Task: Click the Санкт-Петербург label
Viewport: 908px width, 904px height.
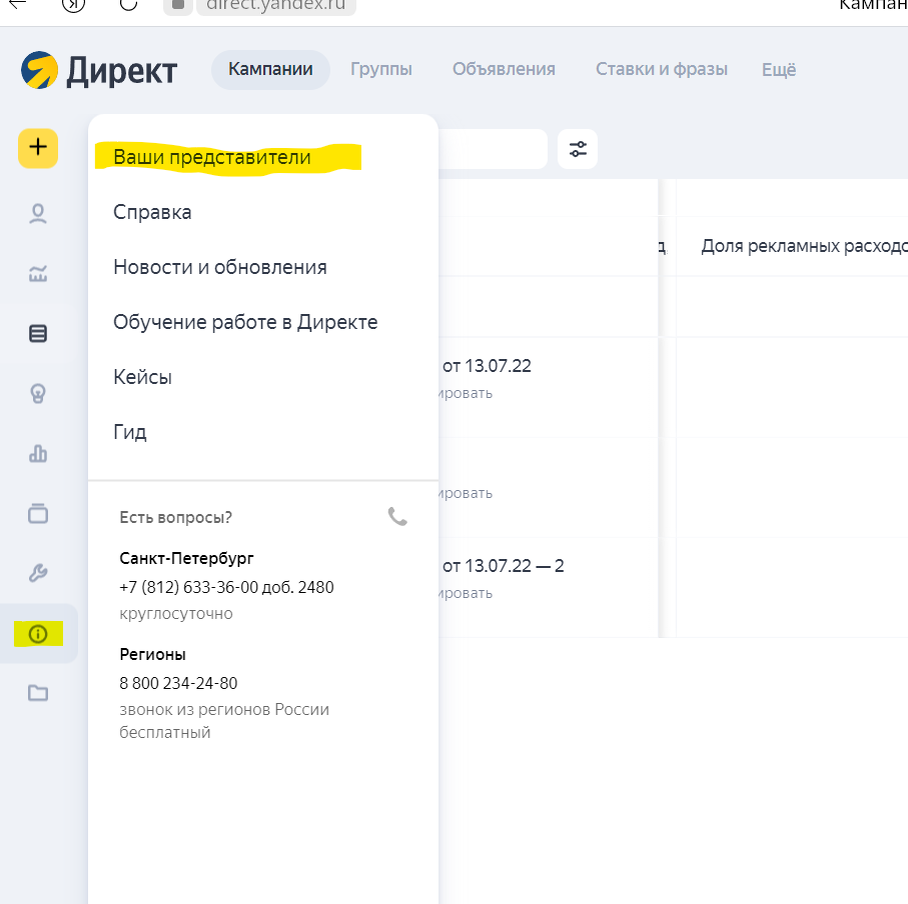Action: pyautogui.click(x=186, y=558)
